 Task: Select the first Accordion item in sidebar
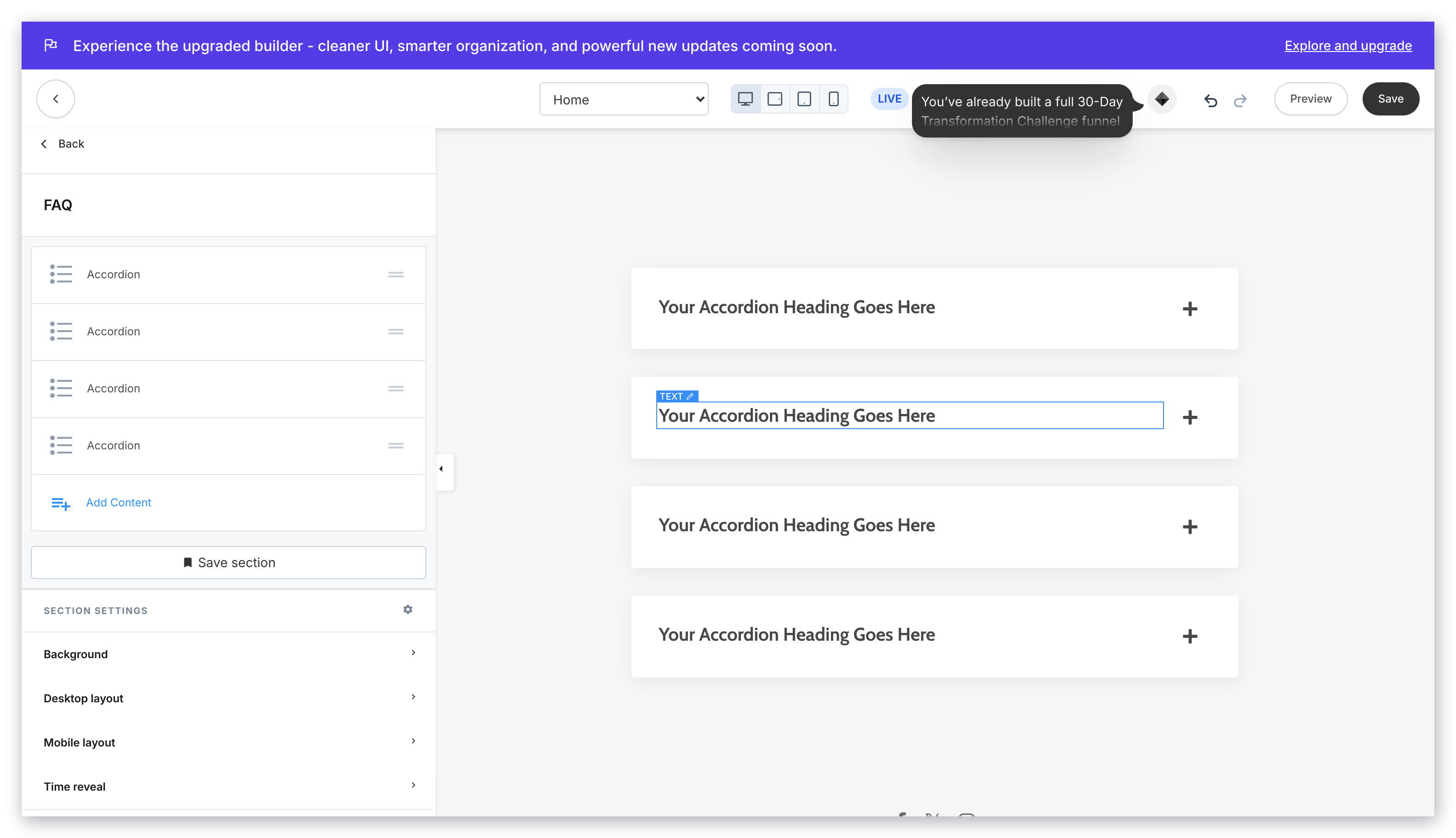click(228, 275)
